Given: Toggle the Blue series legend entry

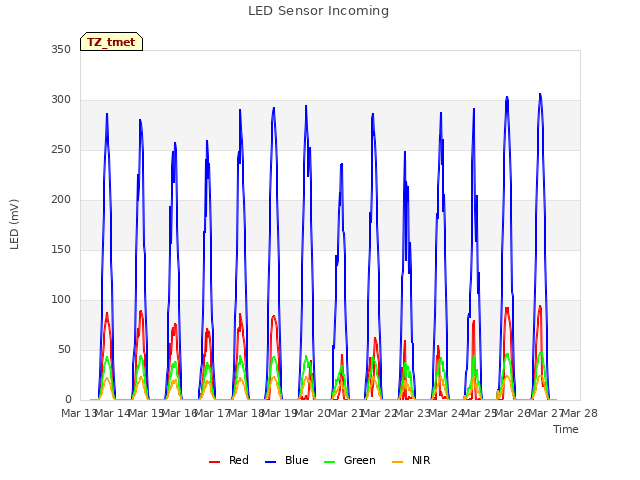Looking at the screenshot, I should point(287,460).
